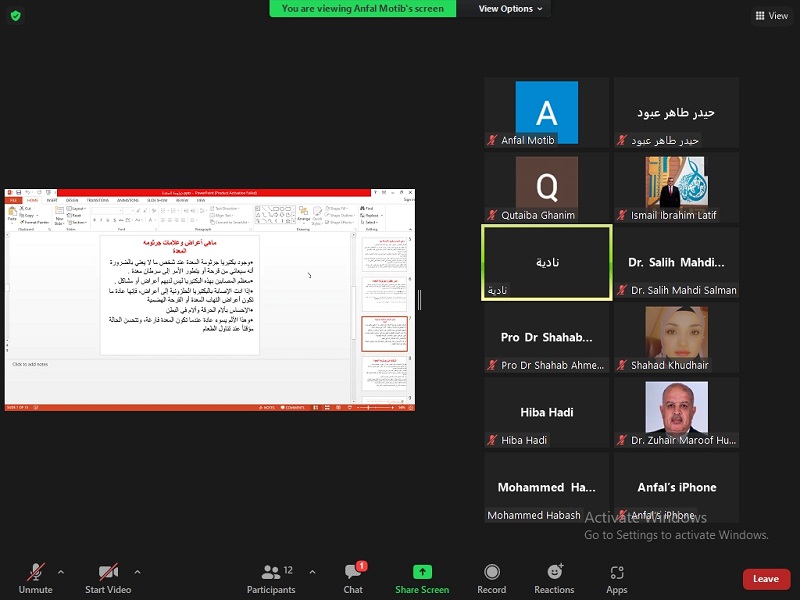Switch to the TRANSITIONS tab
800x600 pixels.
click(x=98, y=200)
